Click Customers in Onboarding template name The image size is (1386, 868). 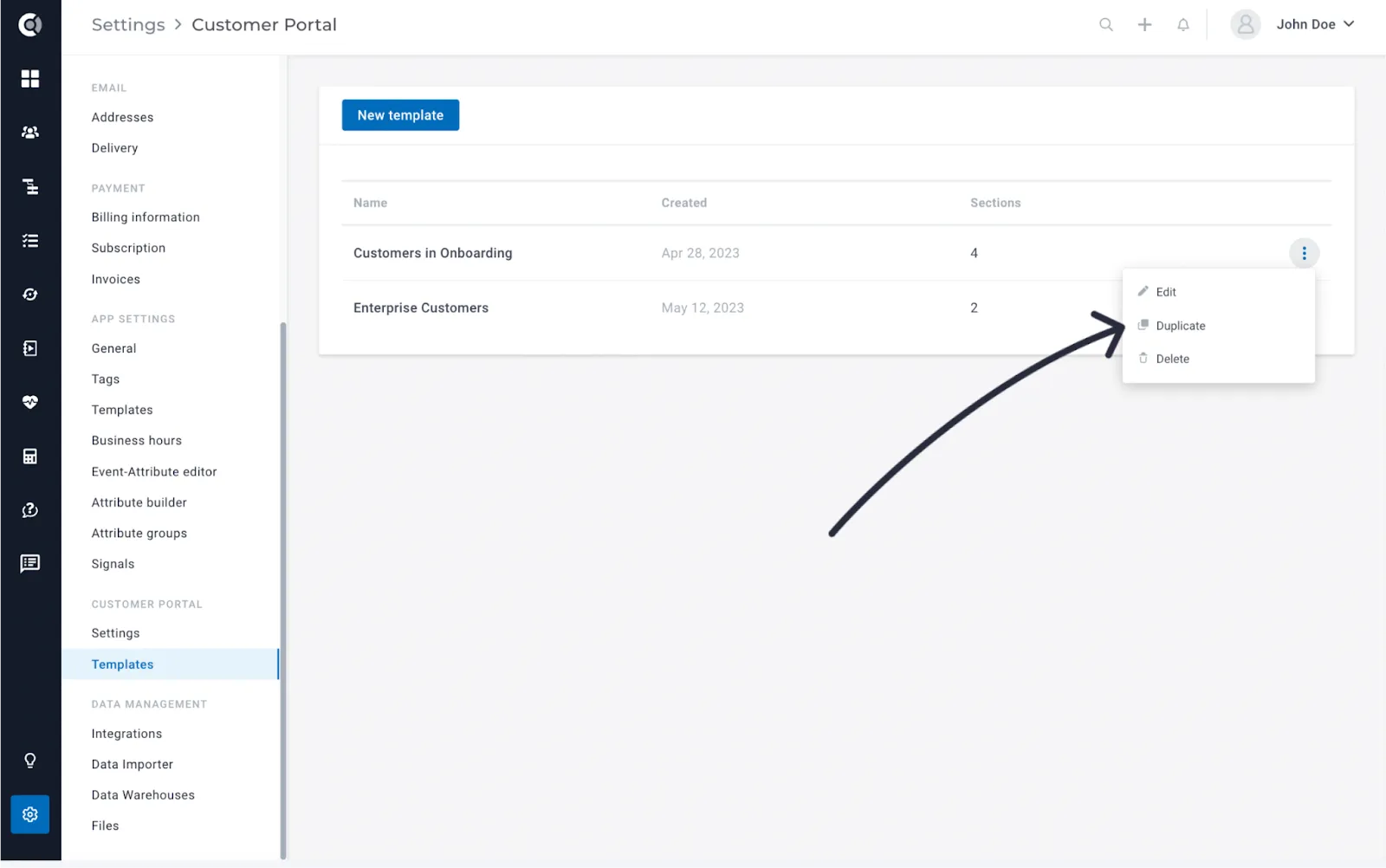(x=433, y=253)
